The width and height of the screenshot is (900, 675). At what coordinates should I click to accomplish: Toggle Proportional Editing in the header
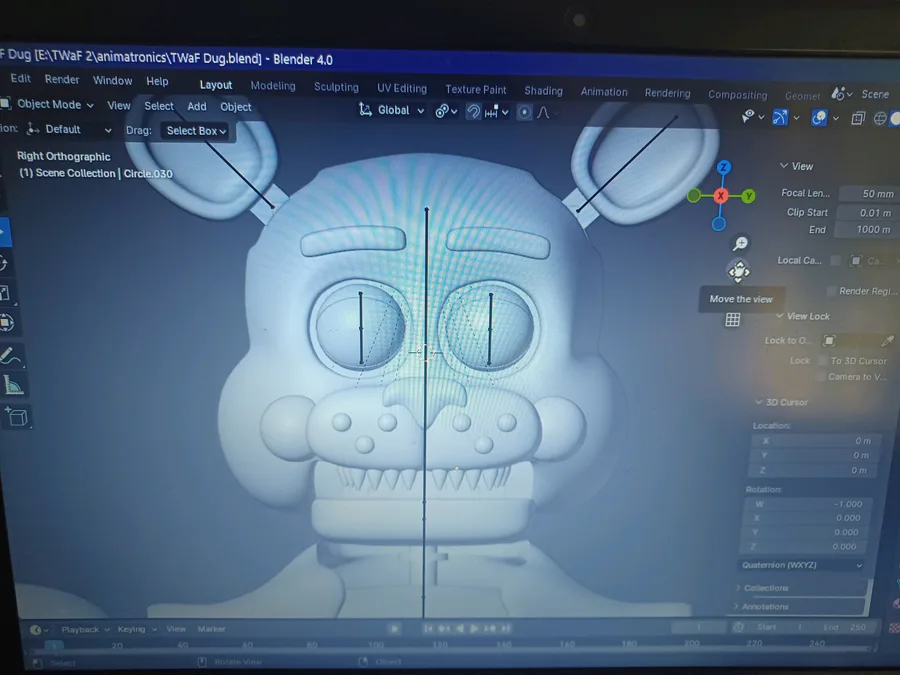click(x=524, y=112)
